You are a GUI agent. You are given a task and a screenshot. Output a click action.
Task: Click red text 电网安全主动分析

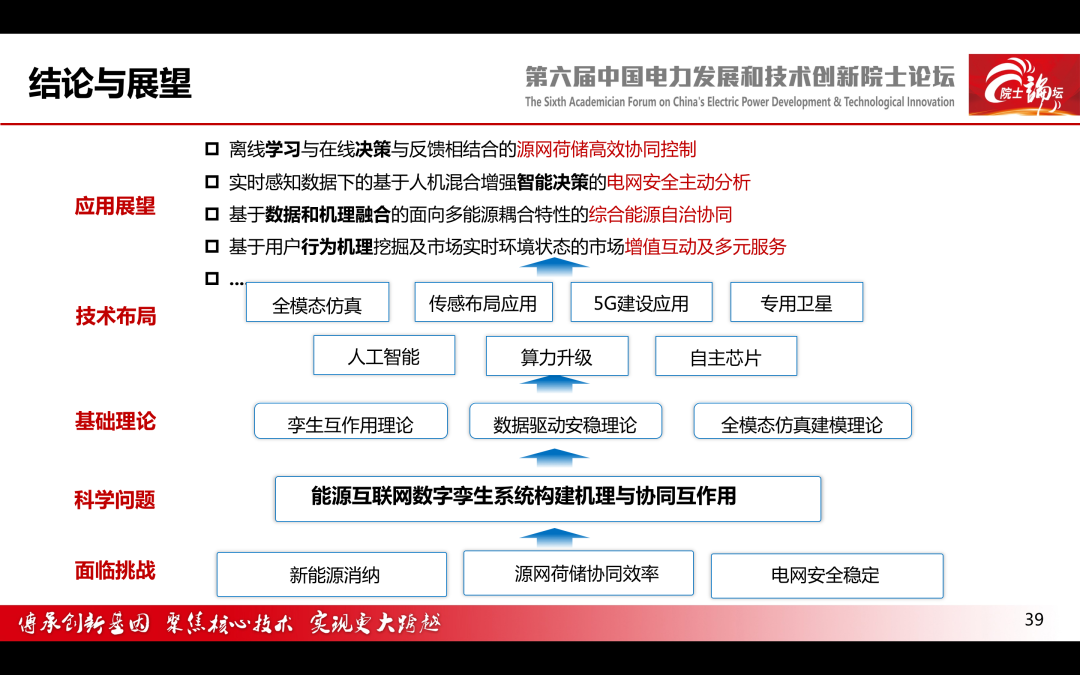coord(678,183)
